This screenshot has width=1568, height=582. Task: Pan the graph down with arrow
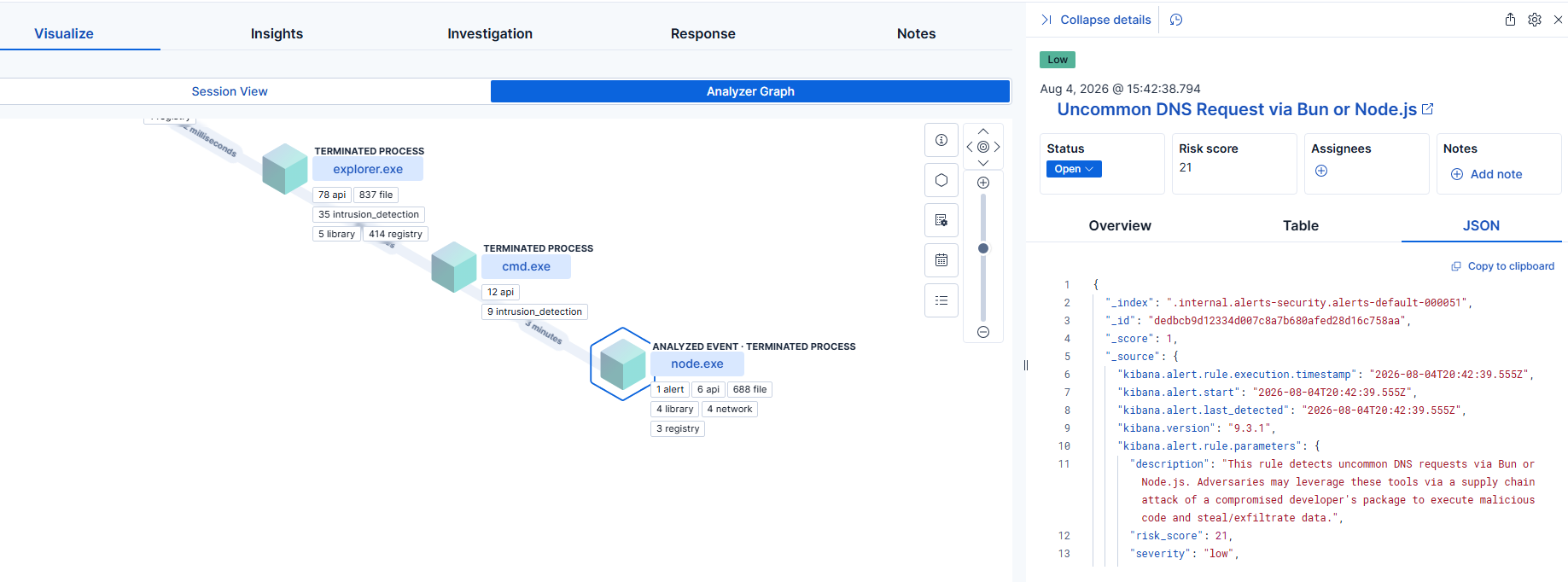click(x=983, y=163)
